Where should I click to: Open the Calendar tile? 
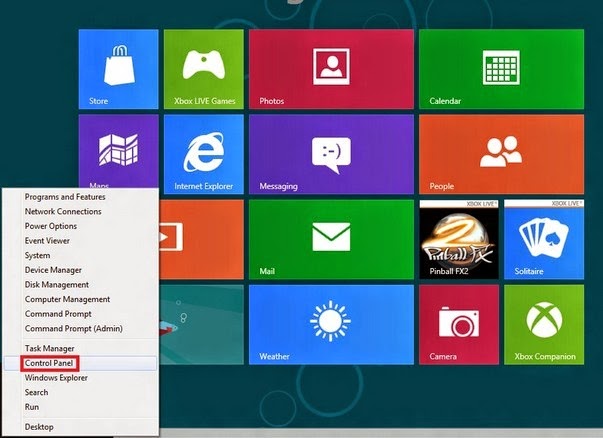501,69
